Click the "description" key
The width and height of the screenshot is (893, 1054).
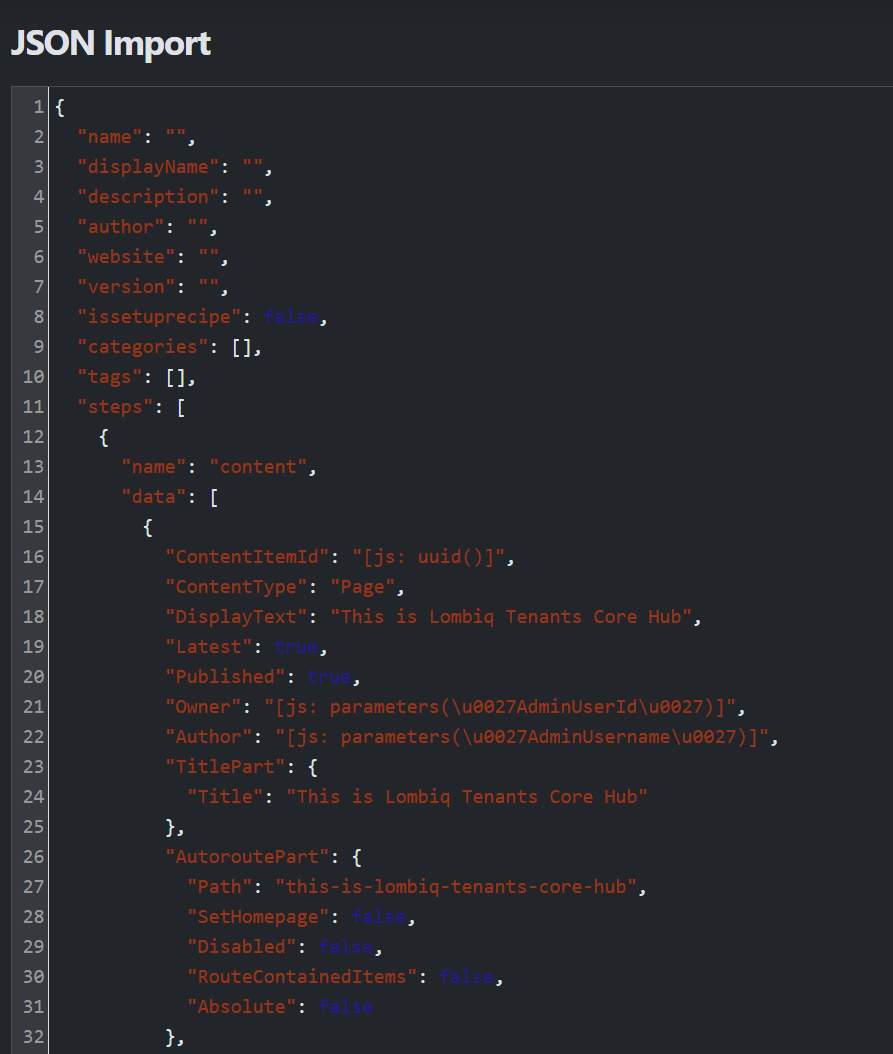click(148, 197)
